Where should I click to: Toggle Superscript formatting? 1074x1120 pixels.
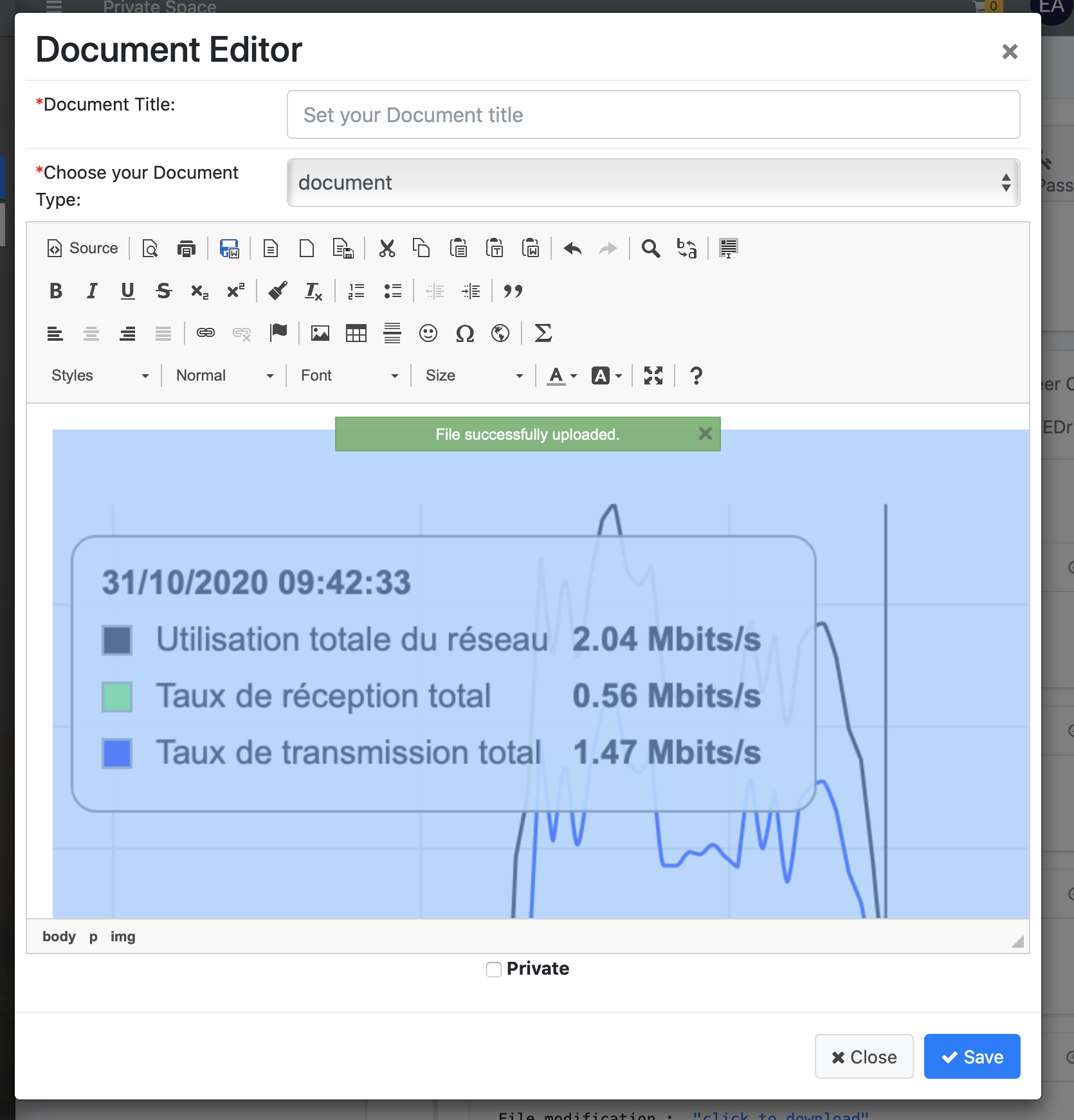click(236, 291)
